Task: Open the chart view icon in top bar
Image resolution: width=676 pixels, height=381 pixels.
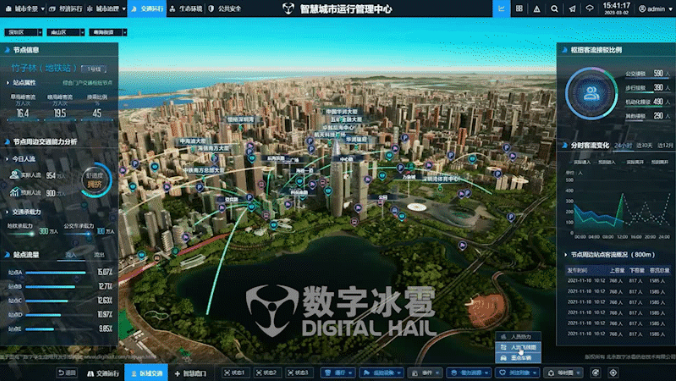Action: click(501, 9)
